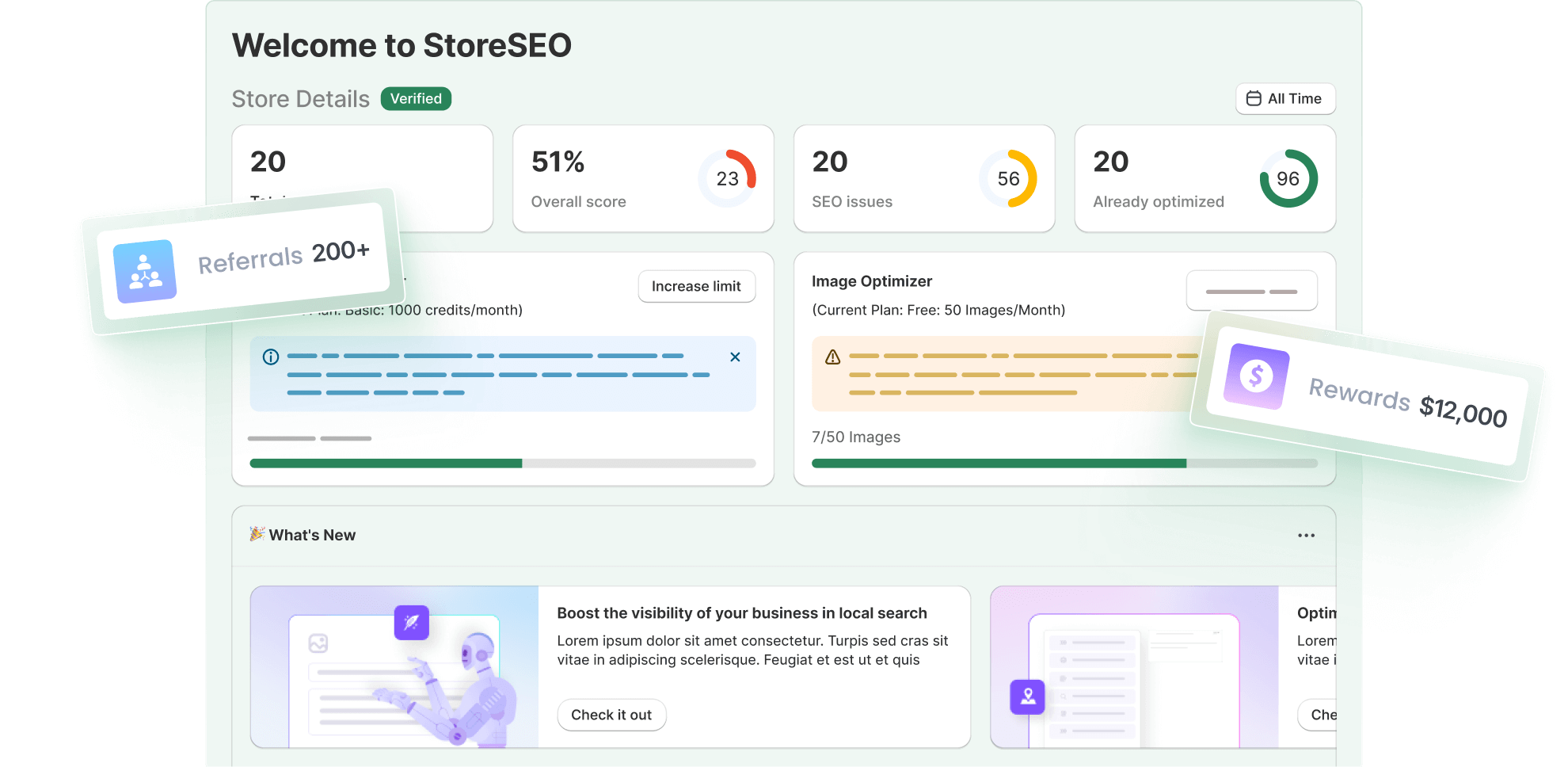Click the placeholder button in Image Optimizer
Image resolution: width=1568 pixels, height=767 pixels.
click(1251, 292)
